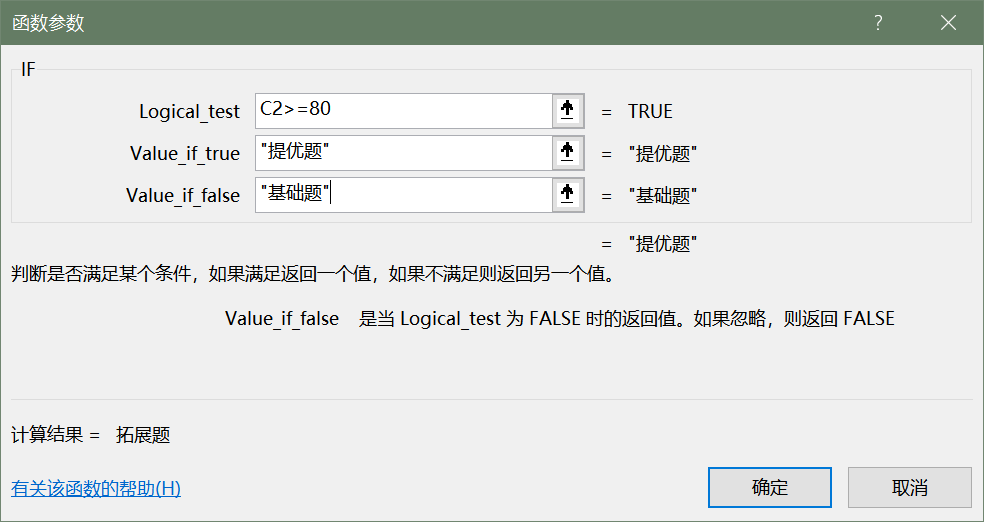
Task: Open the 有关该函数的帮助(H) link
Action: (96, 489)
